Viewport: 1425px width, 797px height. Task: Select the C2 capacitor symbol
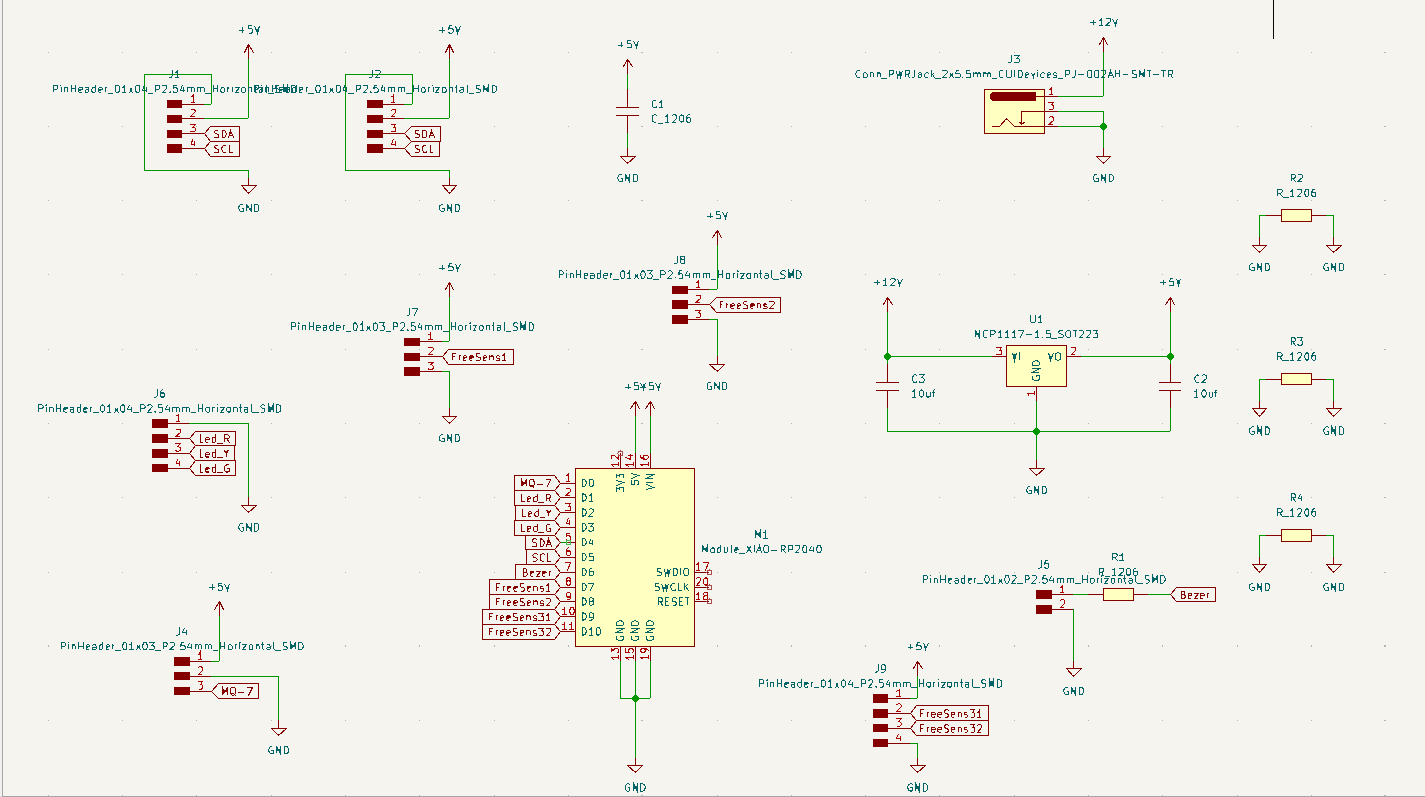pyautogui.click(x=1170, y=387)
